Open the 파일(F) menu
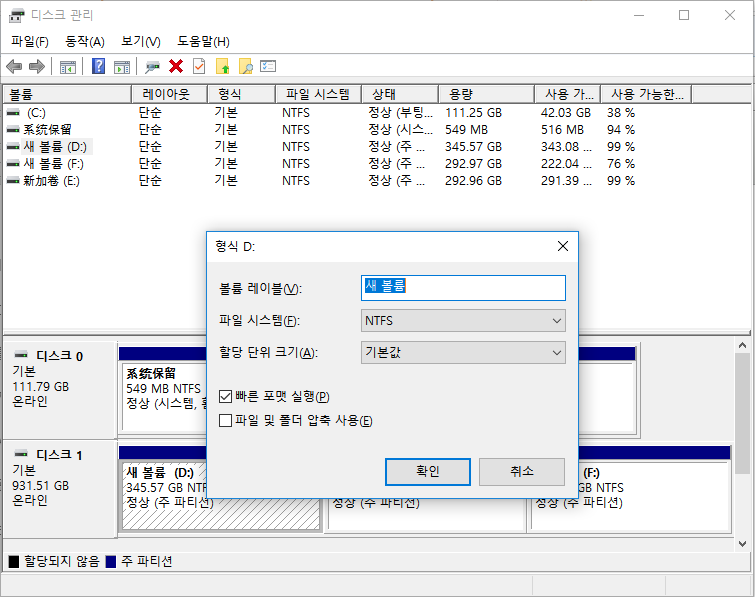Viewport: 755px width, 597px height. click(30, 41)
